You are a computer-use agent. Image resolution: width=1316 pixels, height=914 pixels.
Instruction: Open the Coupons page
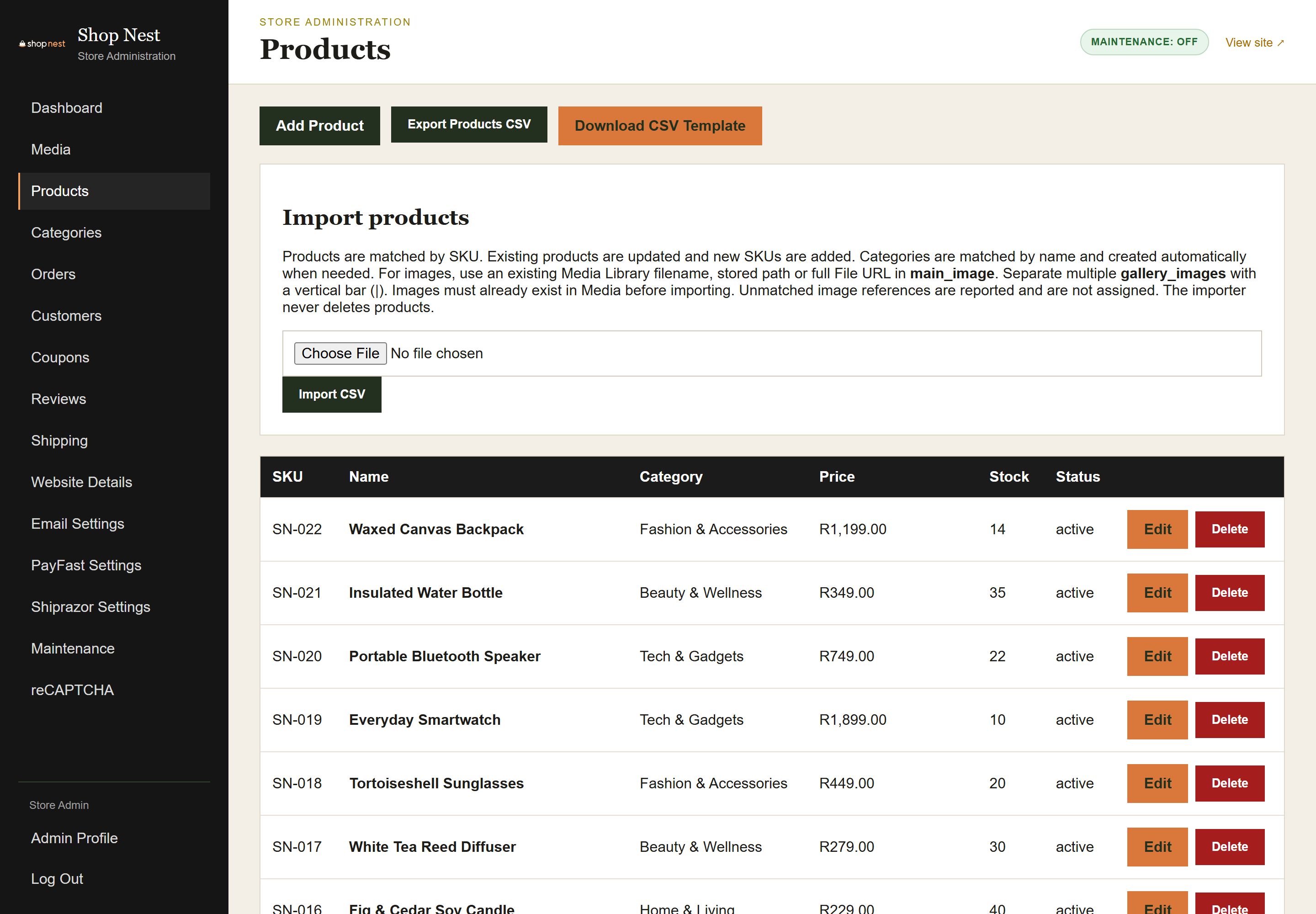pos(114,357)
